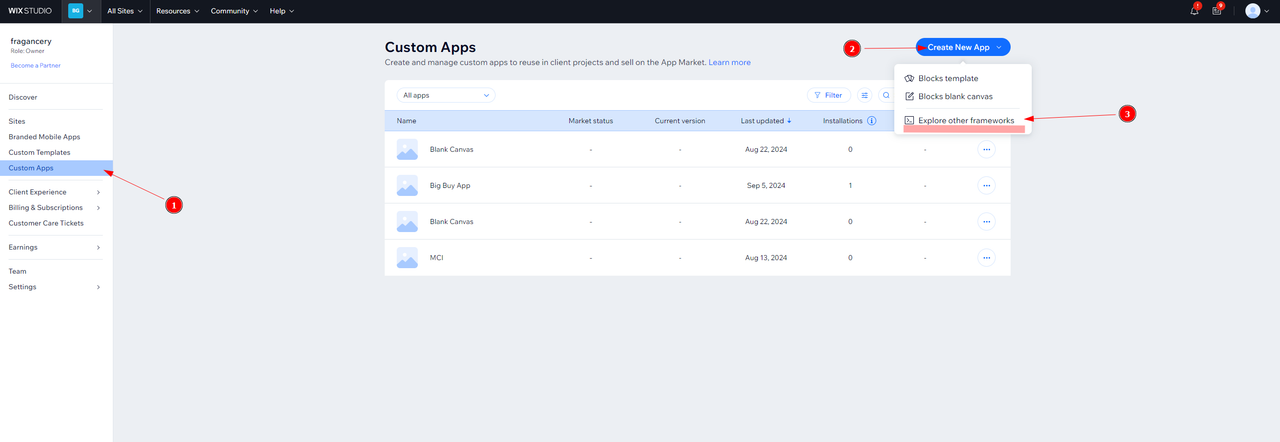Click the search magnifier icon in the table toolbar
The image size is (1280, 442).
pyautogui.click(x=886, y=95)
